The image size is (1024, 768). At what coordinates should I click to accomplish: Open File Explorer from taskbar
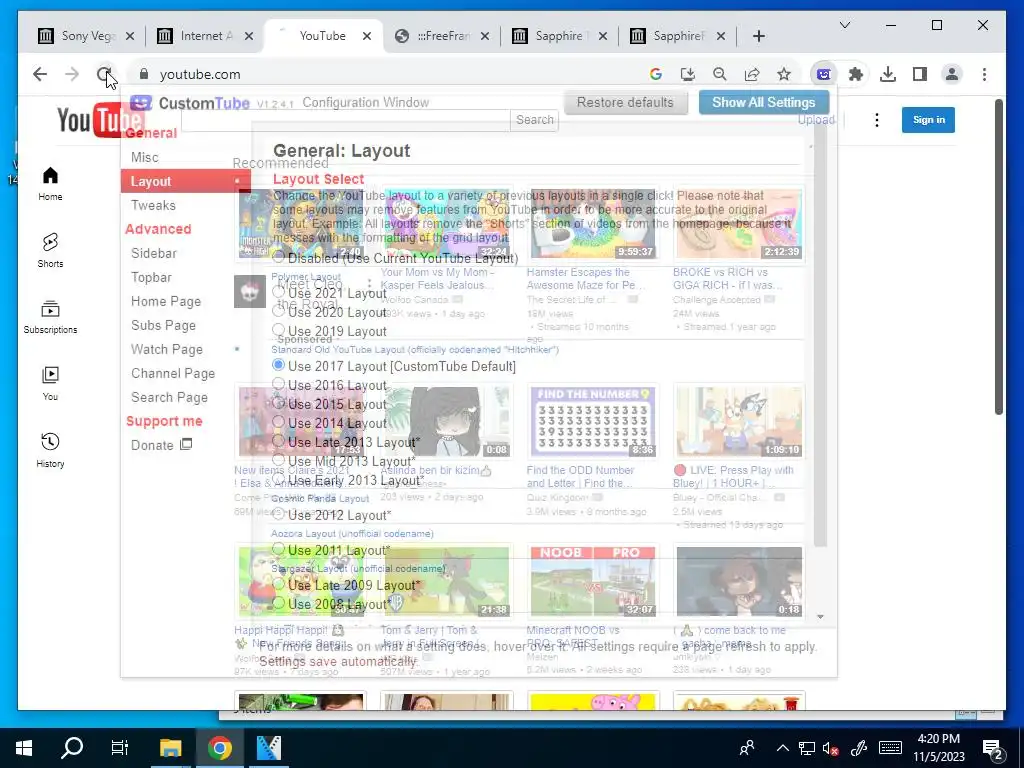pyautogui.click(x=170, y=748)
